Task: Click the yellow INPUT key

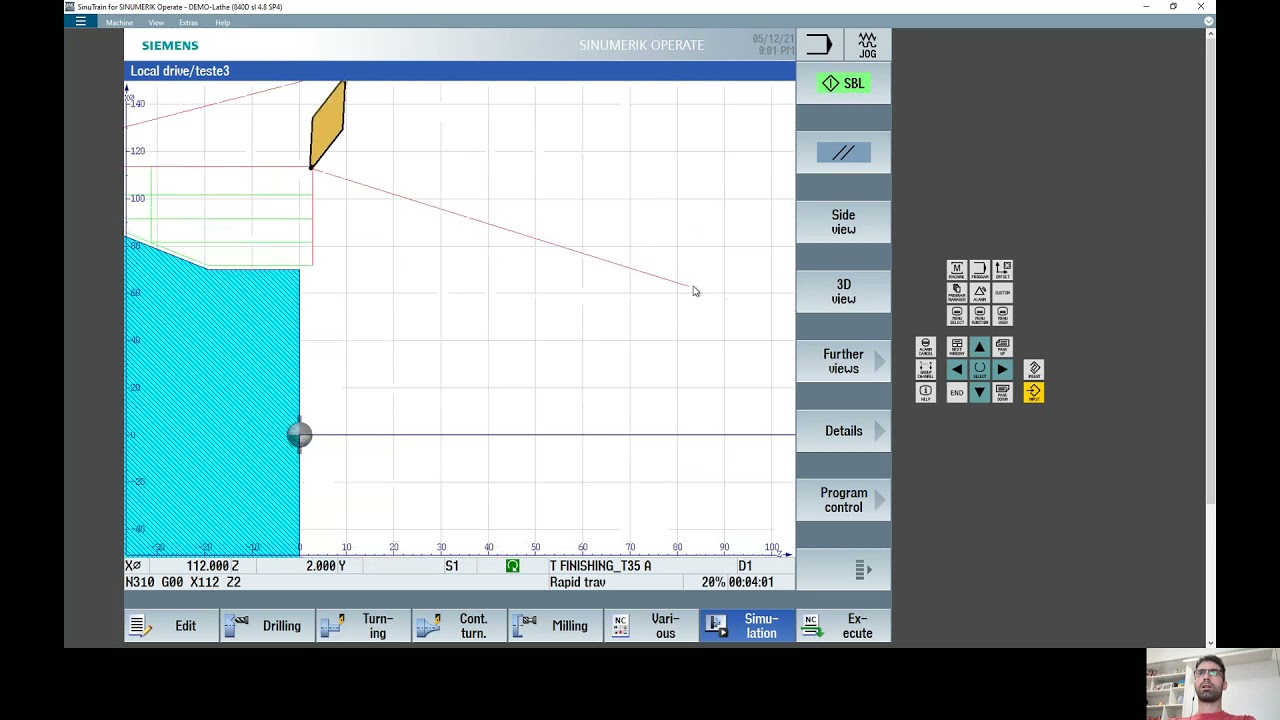Action: [x=1034, y=392]
